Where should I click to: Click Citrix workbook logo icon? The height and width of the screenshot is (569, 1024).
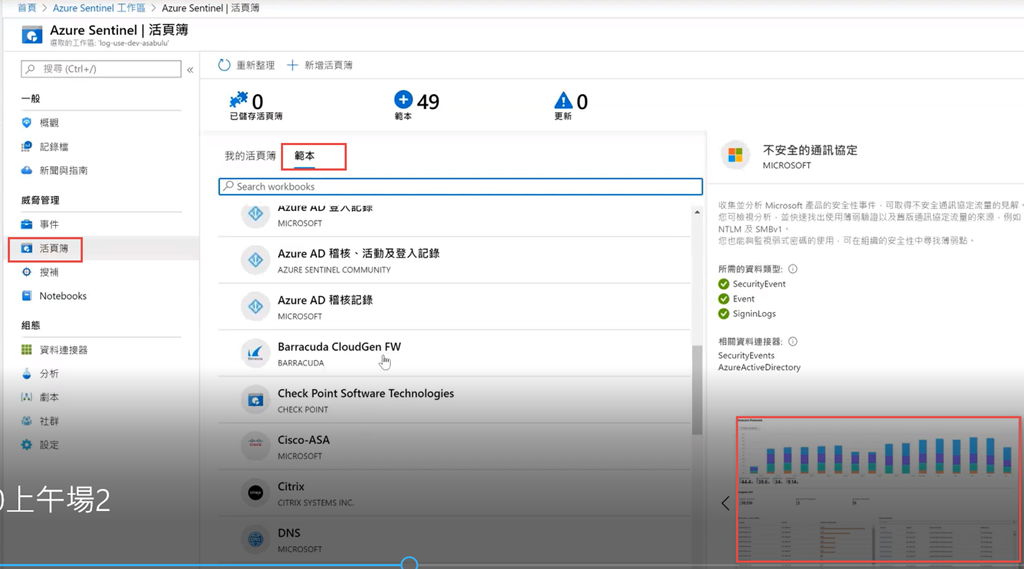pyautogui.click(x=255, y=493)
